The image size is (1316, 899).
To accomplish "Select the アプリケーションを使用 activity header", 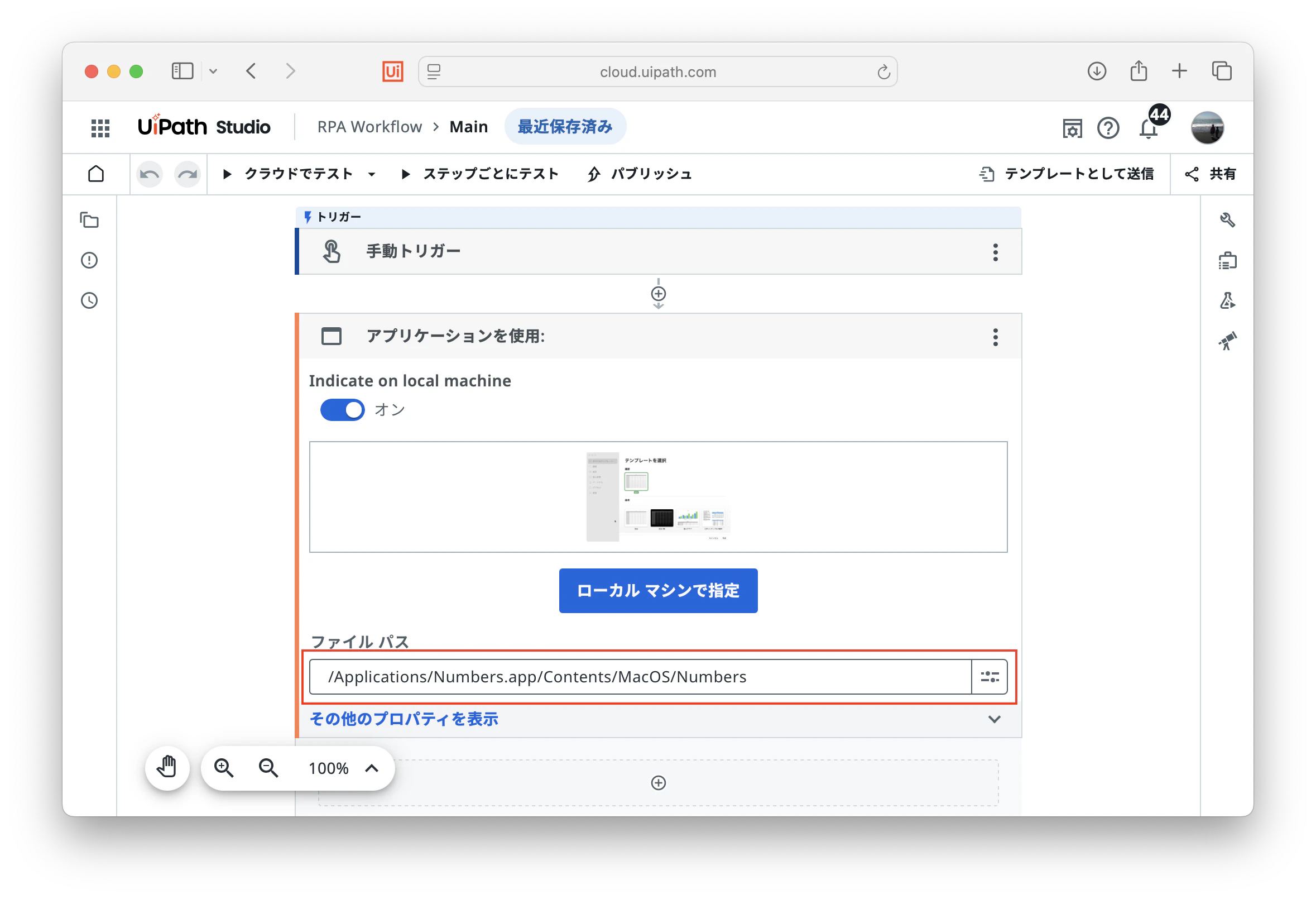I will pyautogui.click(x=659, y=337).
